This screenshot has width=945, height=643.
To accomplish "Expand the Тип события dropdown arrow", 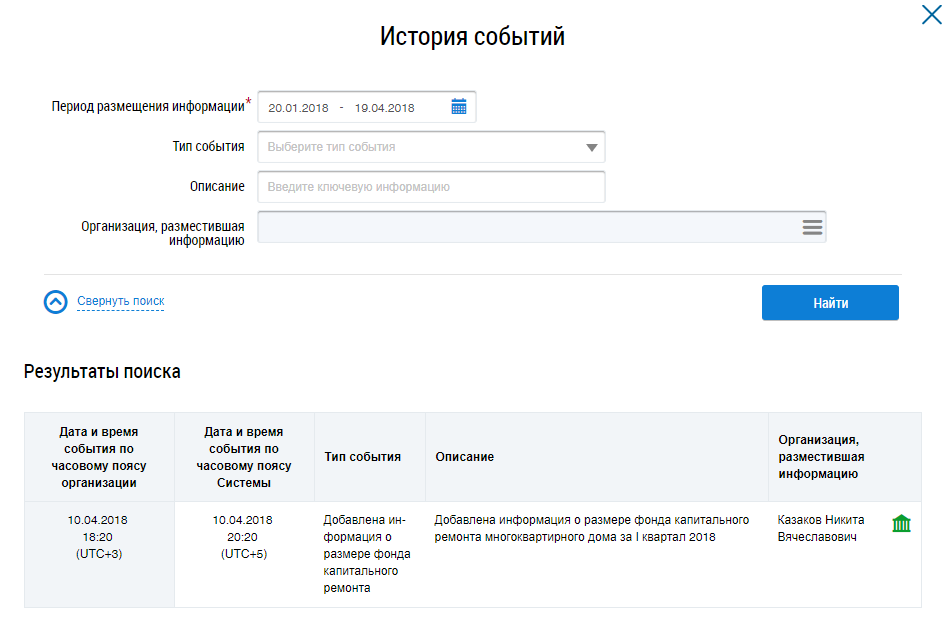I will coord(592,147).
